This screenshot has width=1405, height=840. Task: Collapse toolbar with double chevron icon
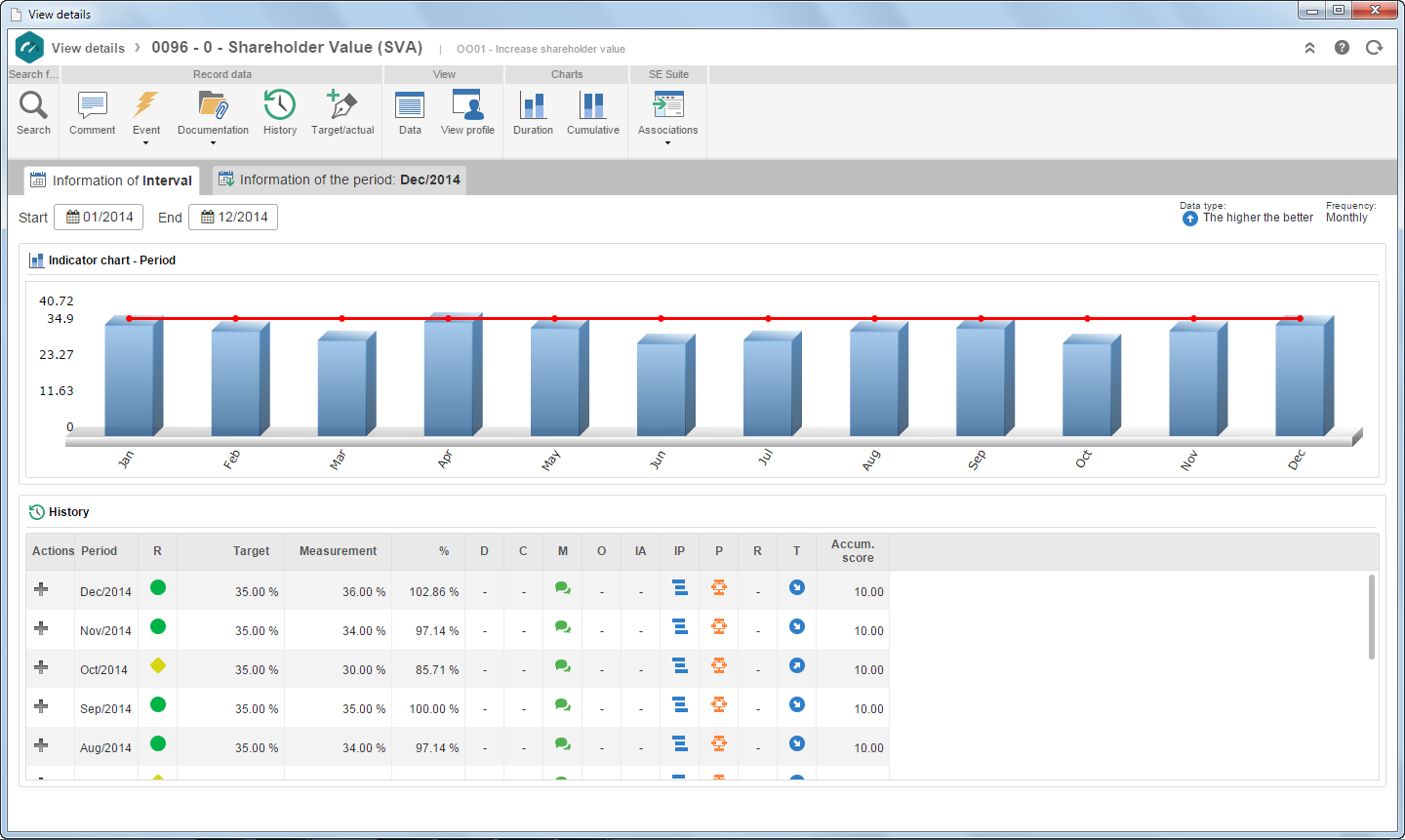1309,48
